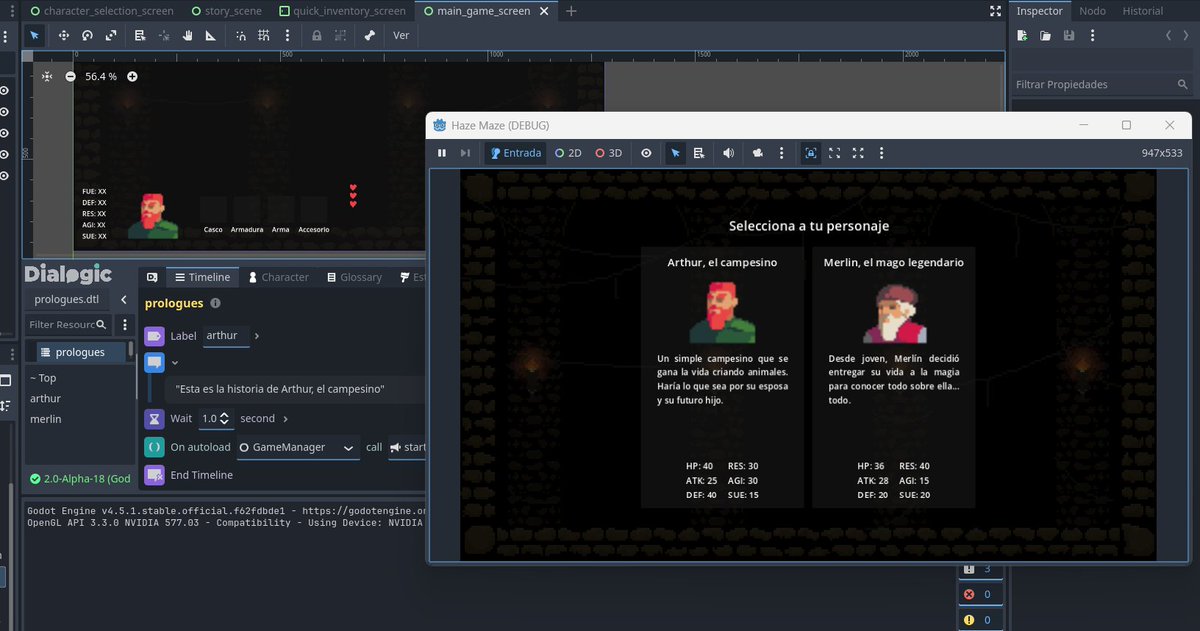Image resolution: width=1200 pixels, height=631 pixels.
Task: Click the next frame step button
Action: (465, 153)
